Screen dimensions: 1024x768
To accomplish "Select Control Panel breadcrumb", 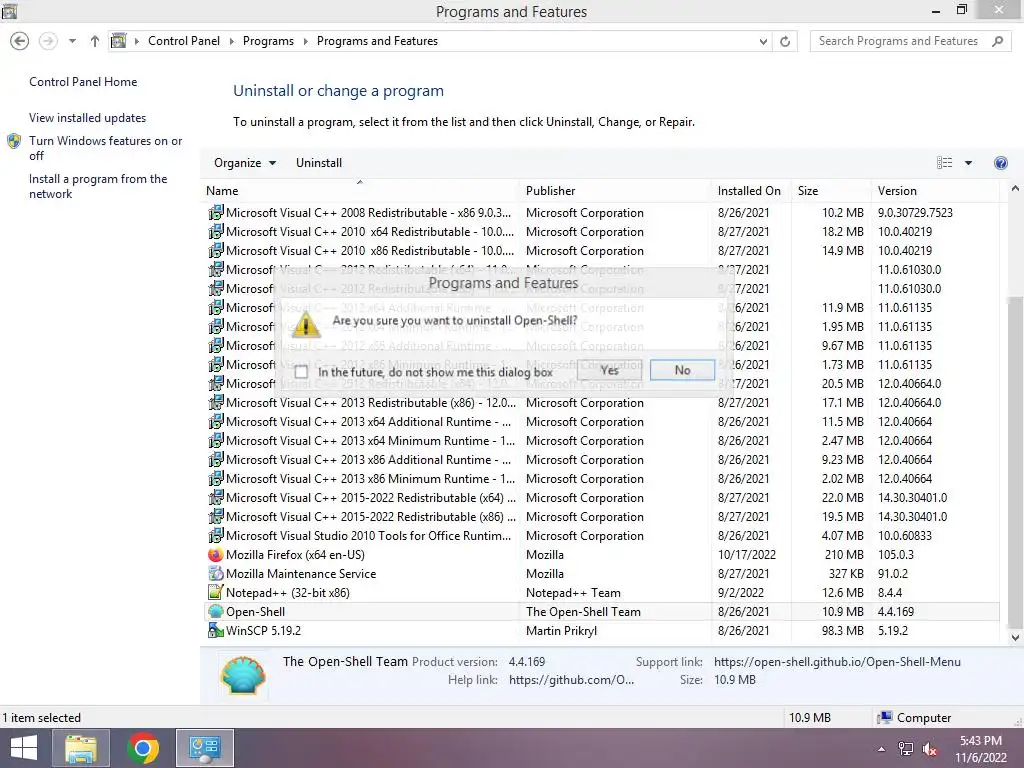I will click(184, 40).
